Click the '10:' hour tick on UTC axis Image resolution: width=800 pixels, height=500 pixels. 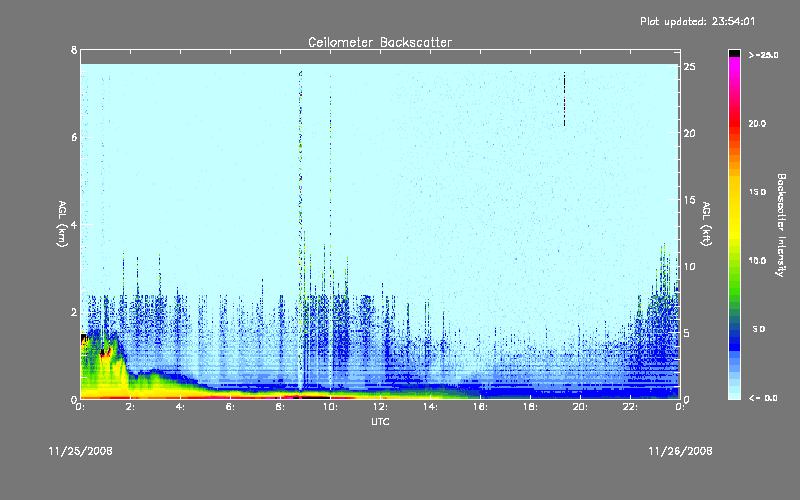pyautogui.click(x=331, y=407)
